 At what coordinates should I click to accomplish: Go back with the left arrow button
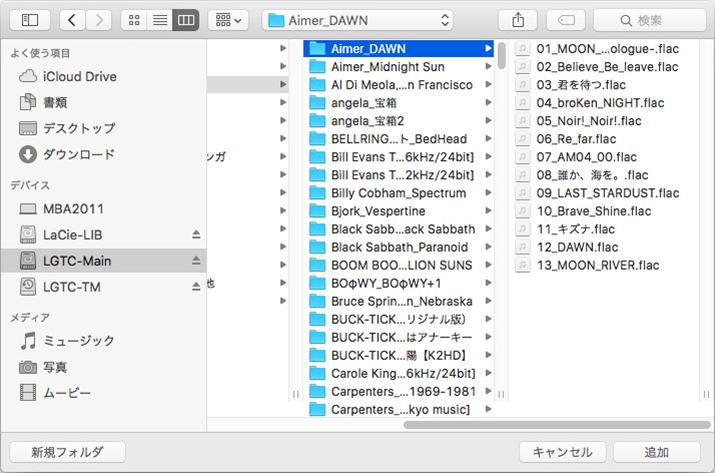click(73, 20)
